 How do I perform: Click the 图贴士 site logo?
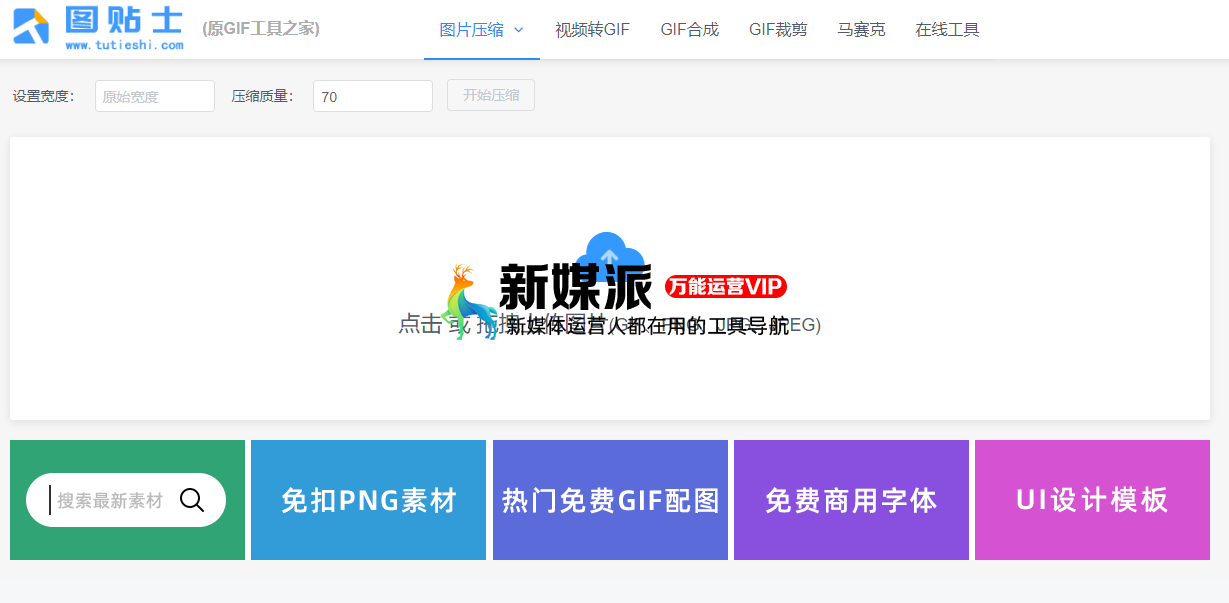point(98,28)
